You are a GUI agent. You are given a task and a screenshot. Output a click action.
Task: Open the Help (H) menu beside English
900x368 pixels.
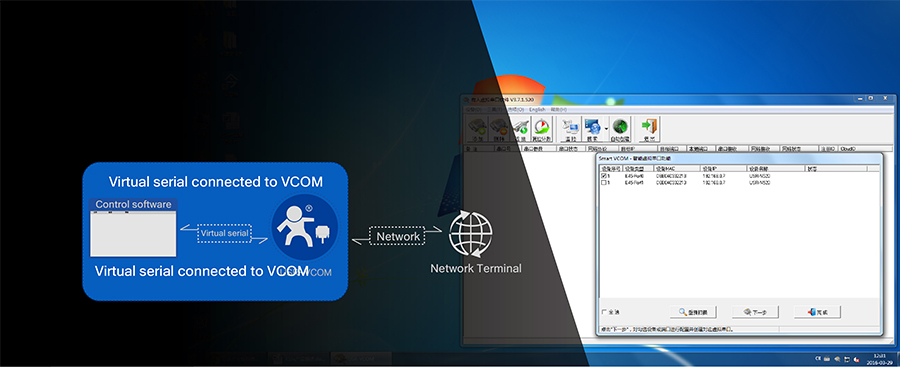(559, 110)
